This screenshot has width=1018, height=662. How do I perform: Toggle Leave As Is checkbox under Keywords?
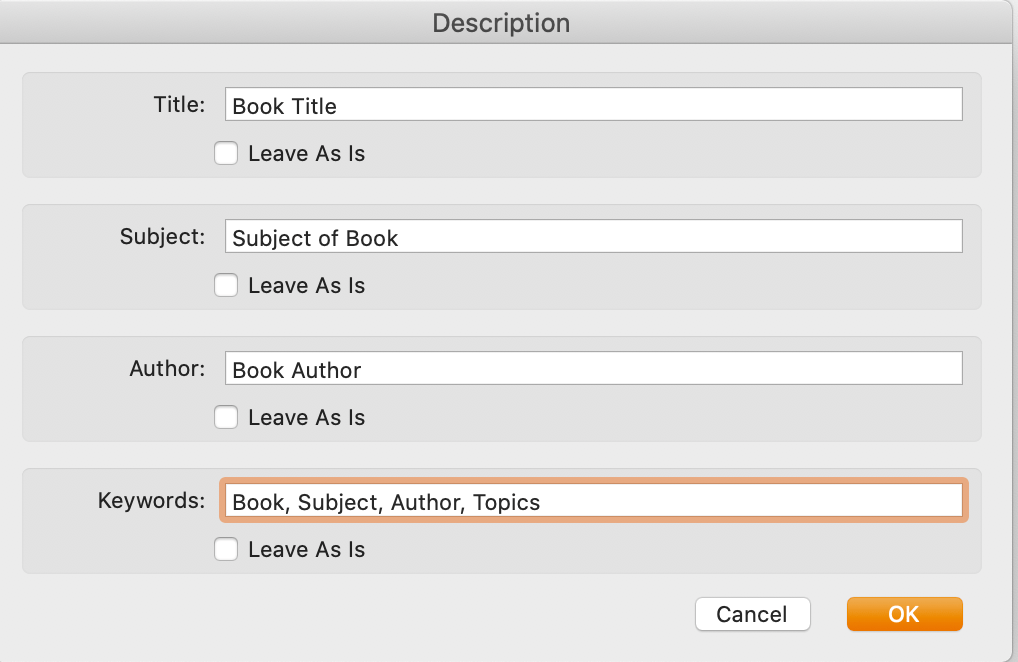(226, 550)
